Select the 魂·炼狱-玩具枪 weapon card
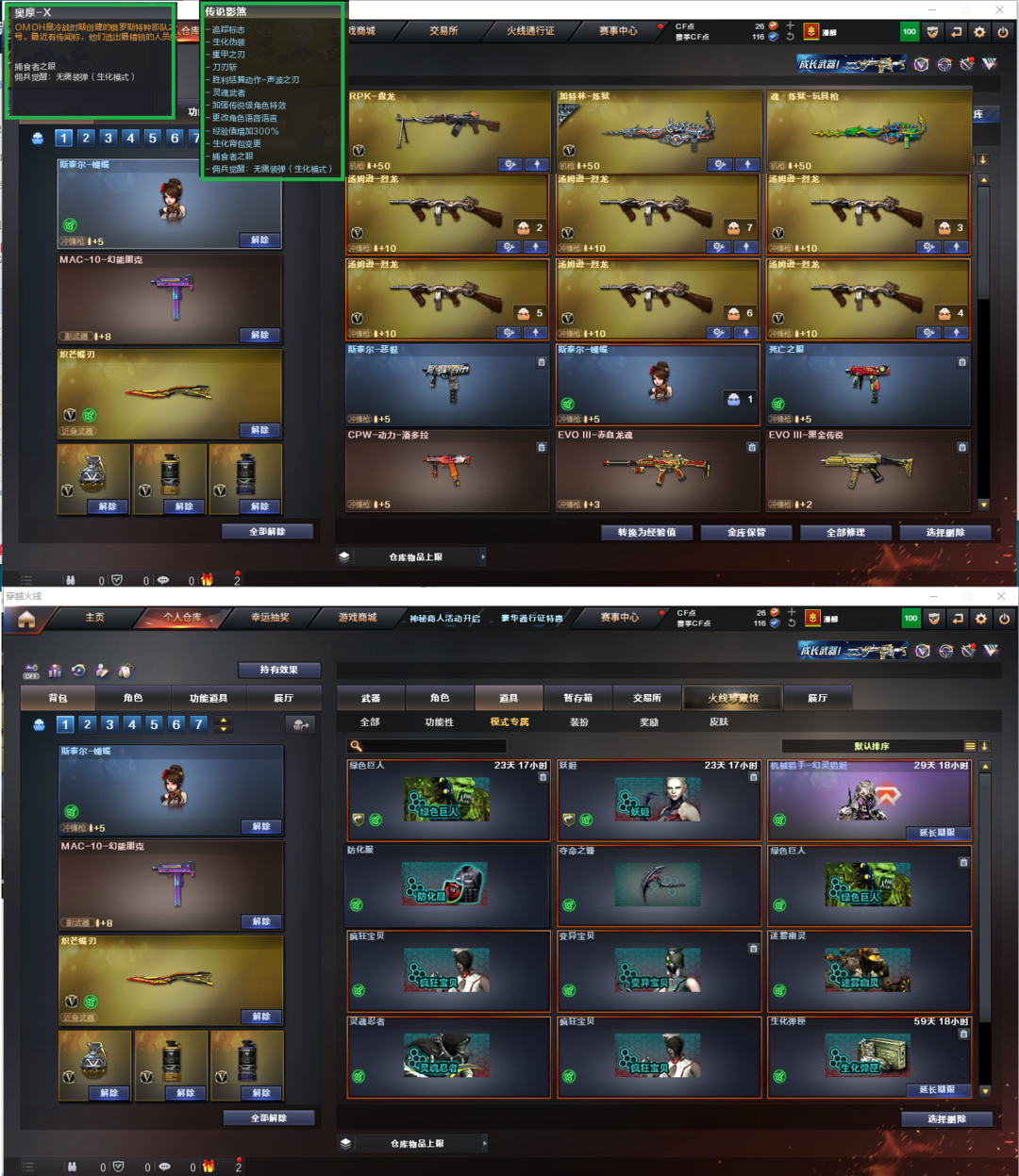Viewport: 1019px width, 1176px height. 869,131
